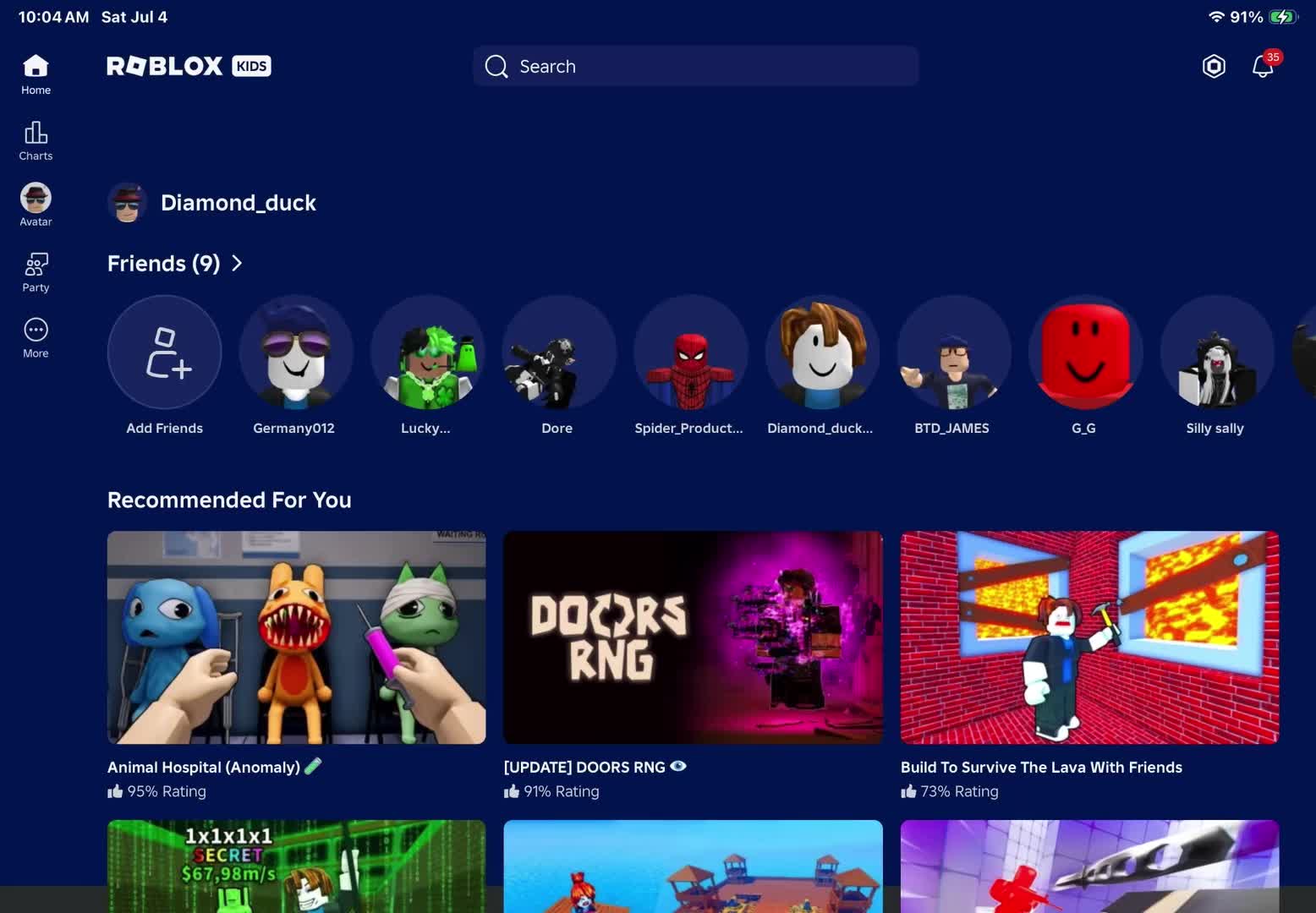
Task: Open friend BTD_JAMES's avatar
Action: click(954, 352)
